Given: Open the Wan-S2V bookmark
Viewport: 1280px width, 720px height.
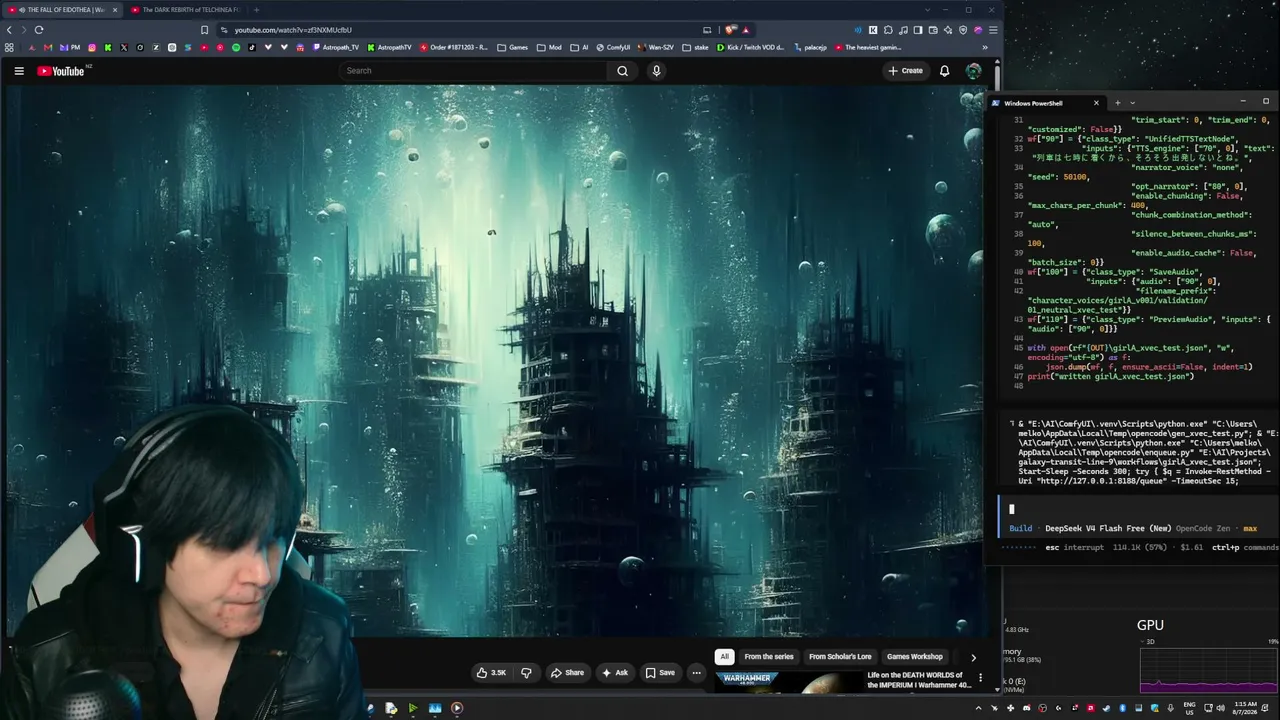Looking at the screenshot, I should pos(655,47).
